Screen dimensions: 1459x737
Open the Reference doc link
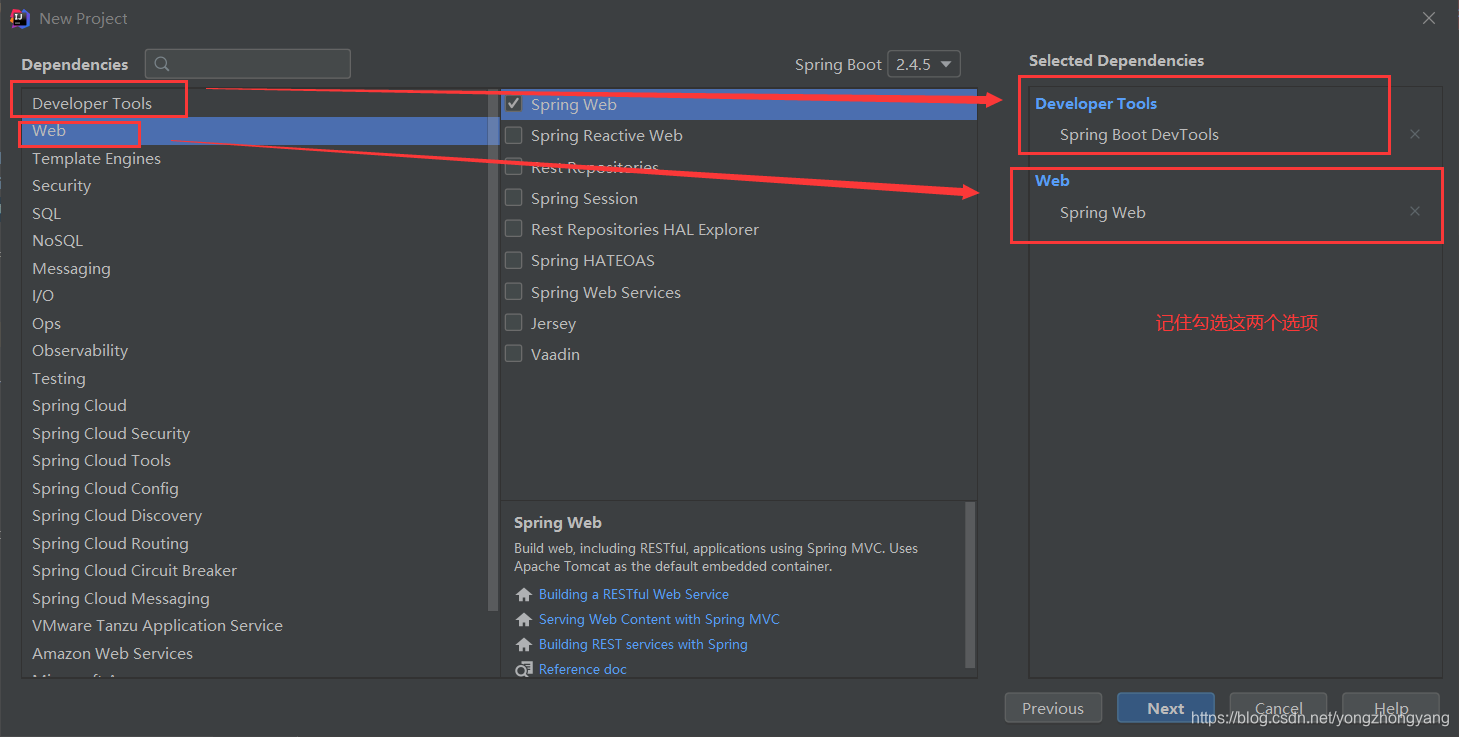[x=582, y=669]
